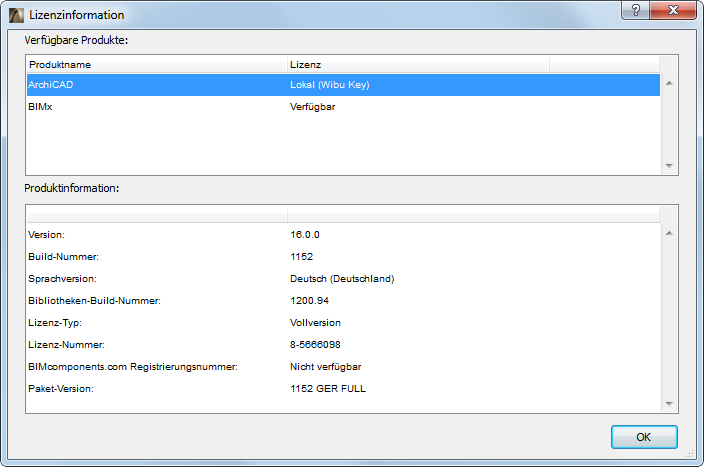Click the dialog resize grip corner
Image resolution: width=704 pixels, height=467 pixels.
point(690,454)
